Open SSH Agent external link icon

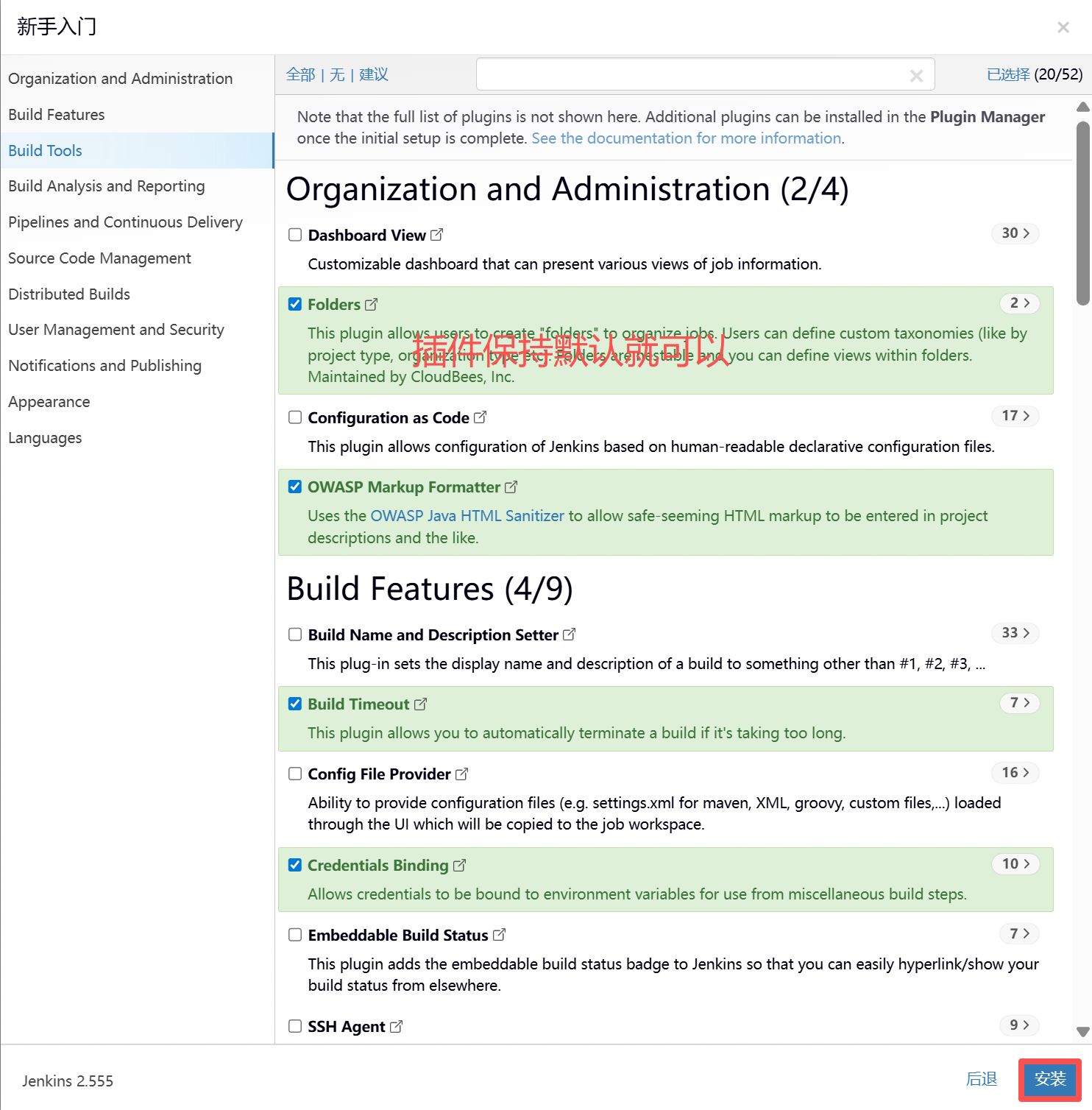(396, 1026)
